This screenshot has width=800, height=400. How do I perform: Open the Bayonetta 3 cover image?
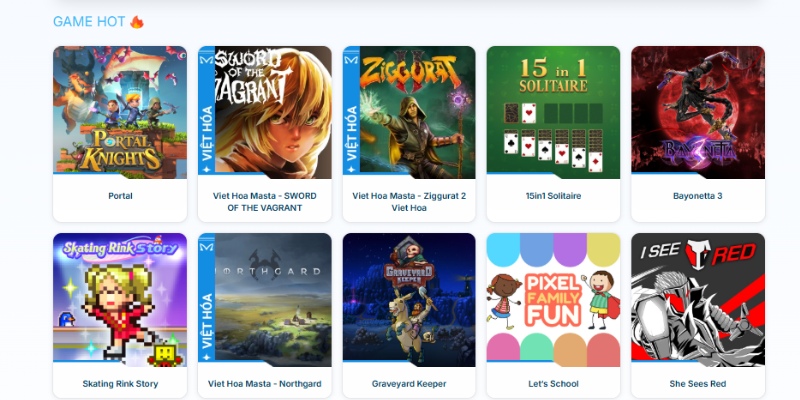tap(698, 112)
